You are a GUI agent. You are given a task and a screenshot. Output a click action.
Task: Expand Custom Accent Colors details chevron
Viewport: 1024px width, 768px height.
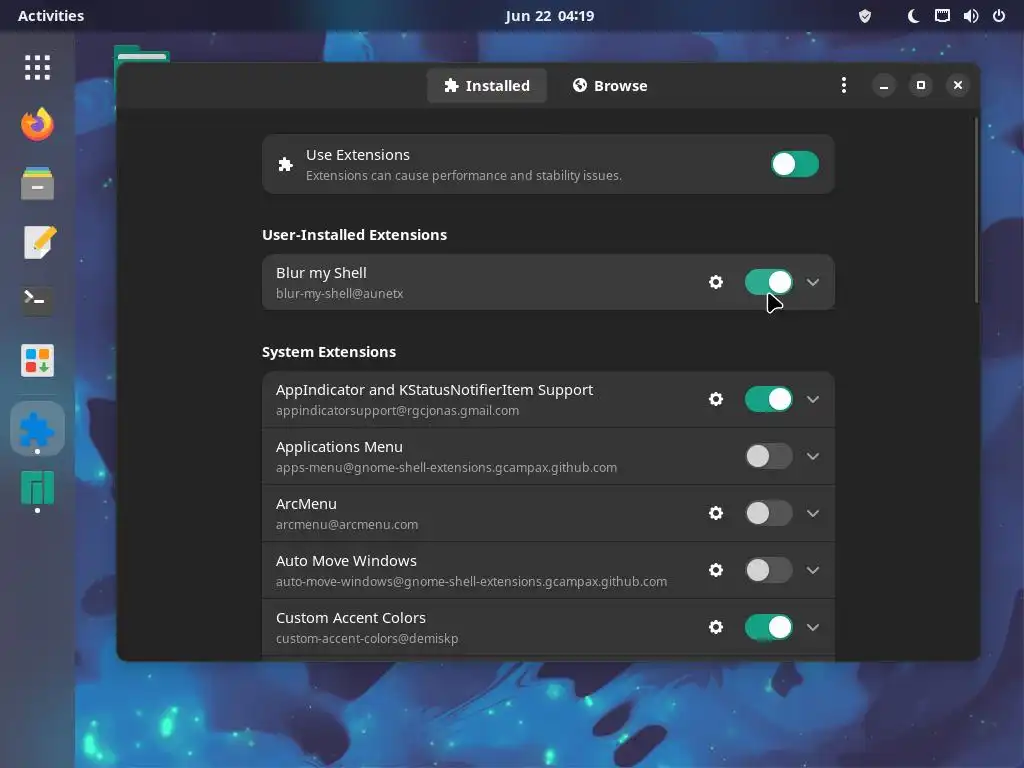[812, 627]
